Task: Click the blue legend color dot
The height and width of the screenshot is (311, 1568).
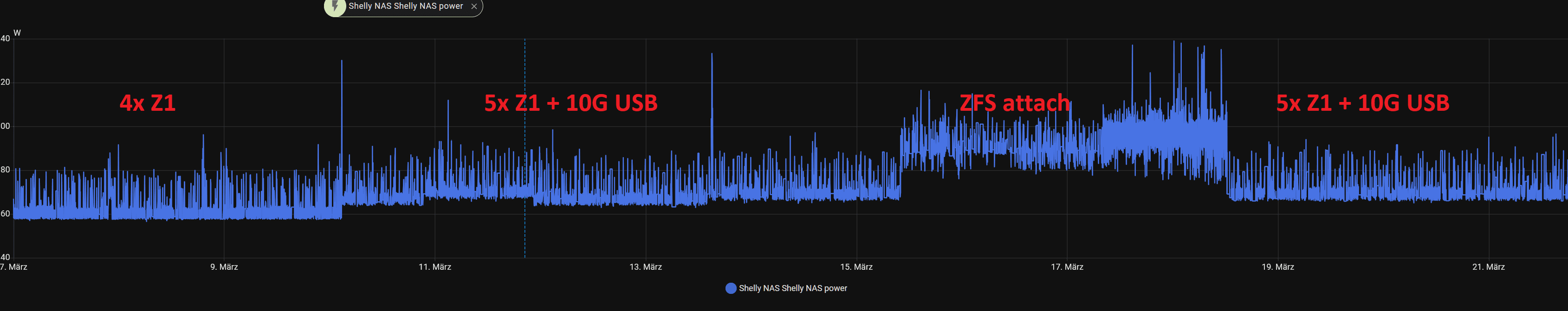Action: point(731,288)
